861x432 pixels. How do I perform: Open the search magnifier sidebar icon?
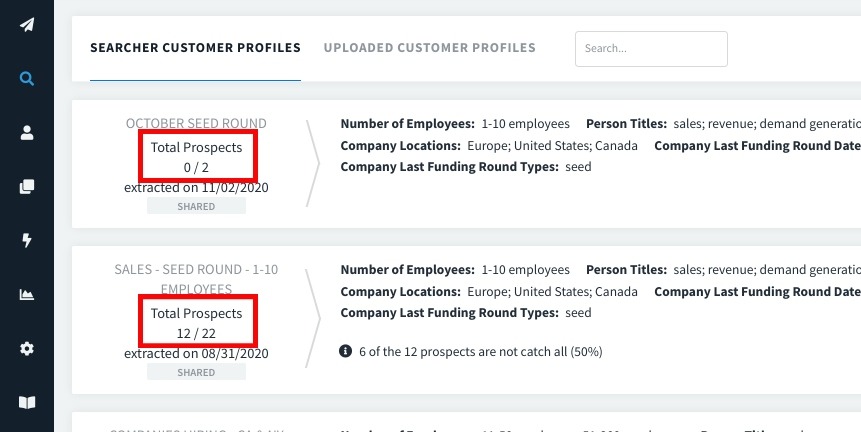pos(27,78)
